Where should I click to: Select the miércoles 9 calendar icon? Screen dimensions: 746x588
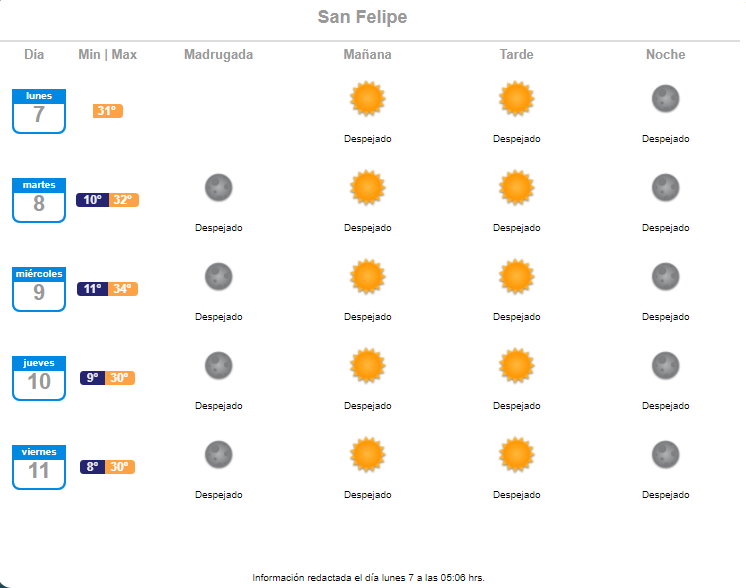(39, 289)
